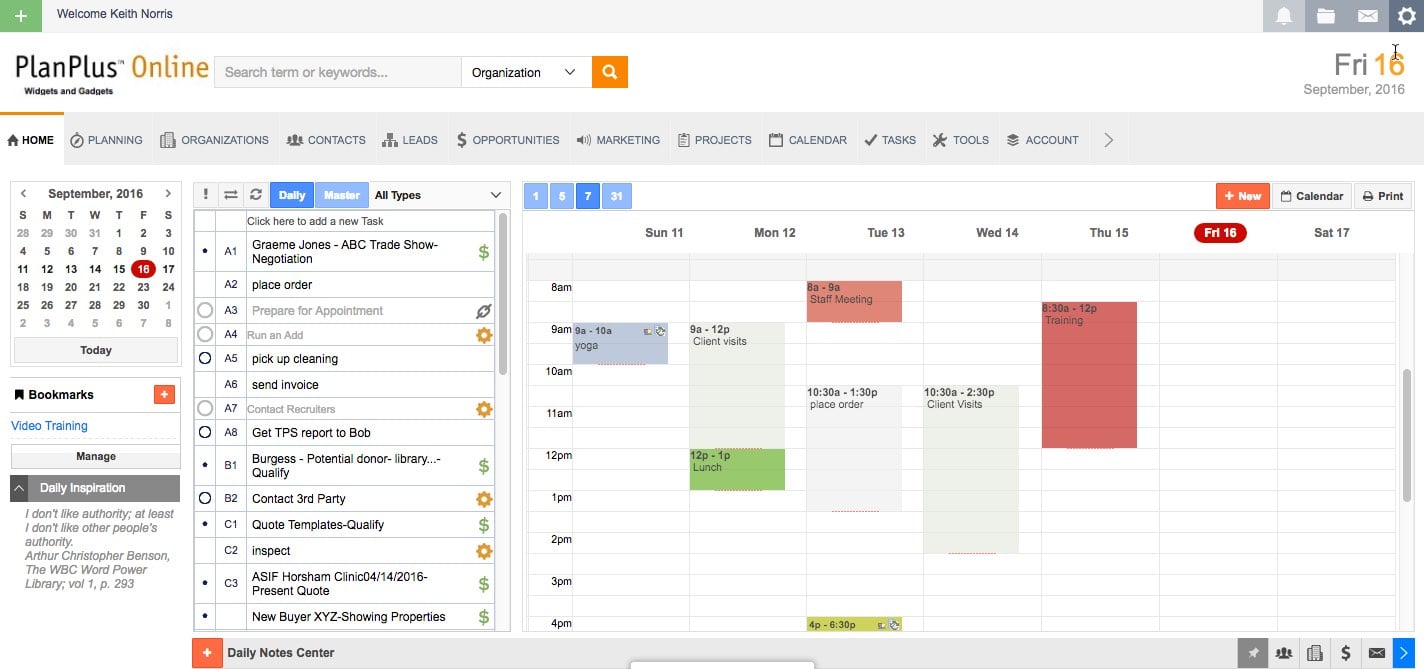
Task: Add a bookmark with orange plus icon
Action: (x=164, y=395)
